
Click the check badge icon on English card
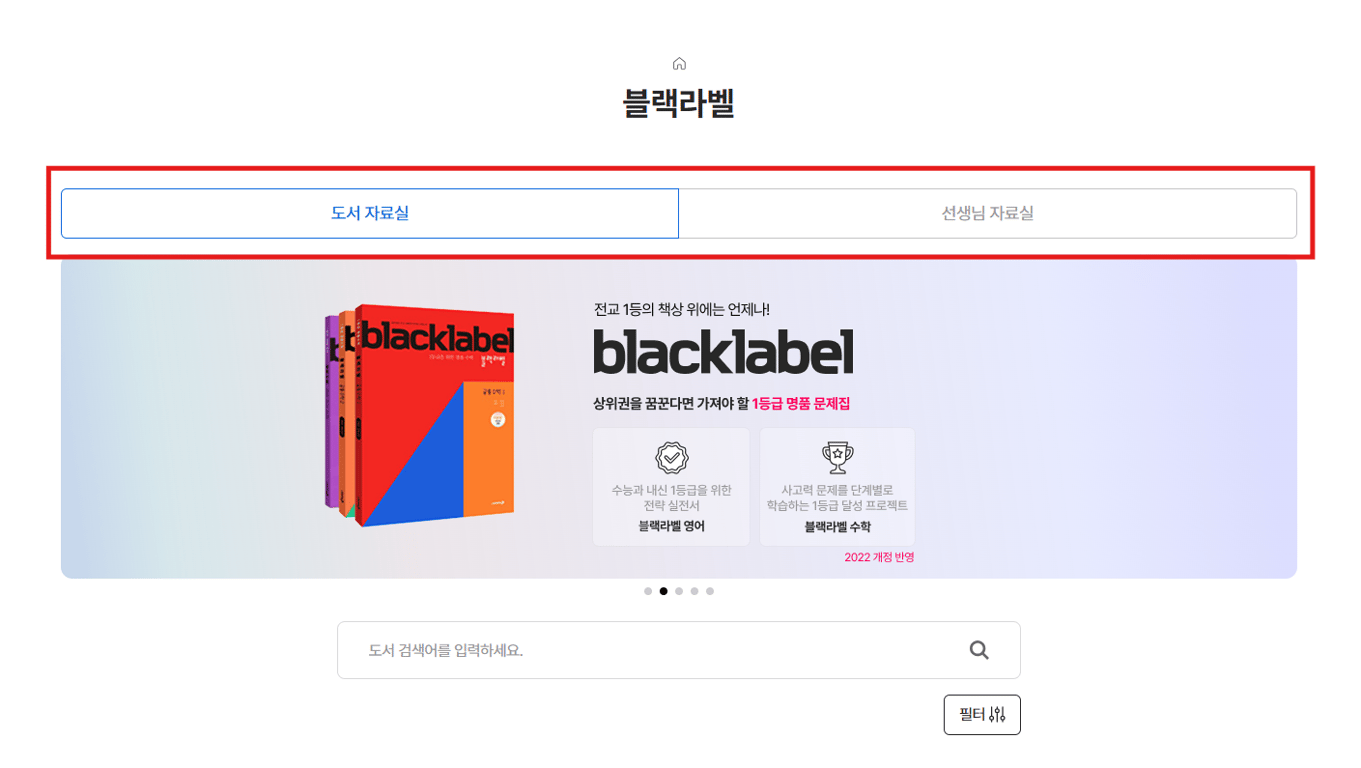[671, 457]
